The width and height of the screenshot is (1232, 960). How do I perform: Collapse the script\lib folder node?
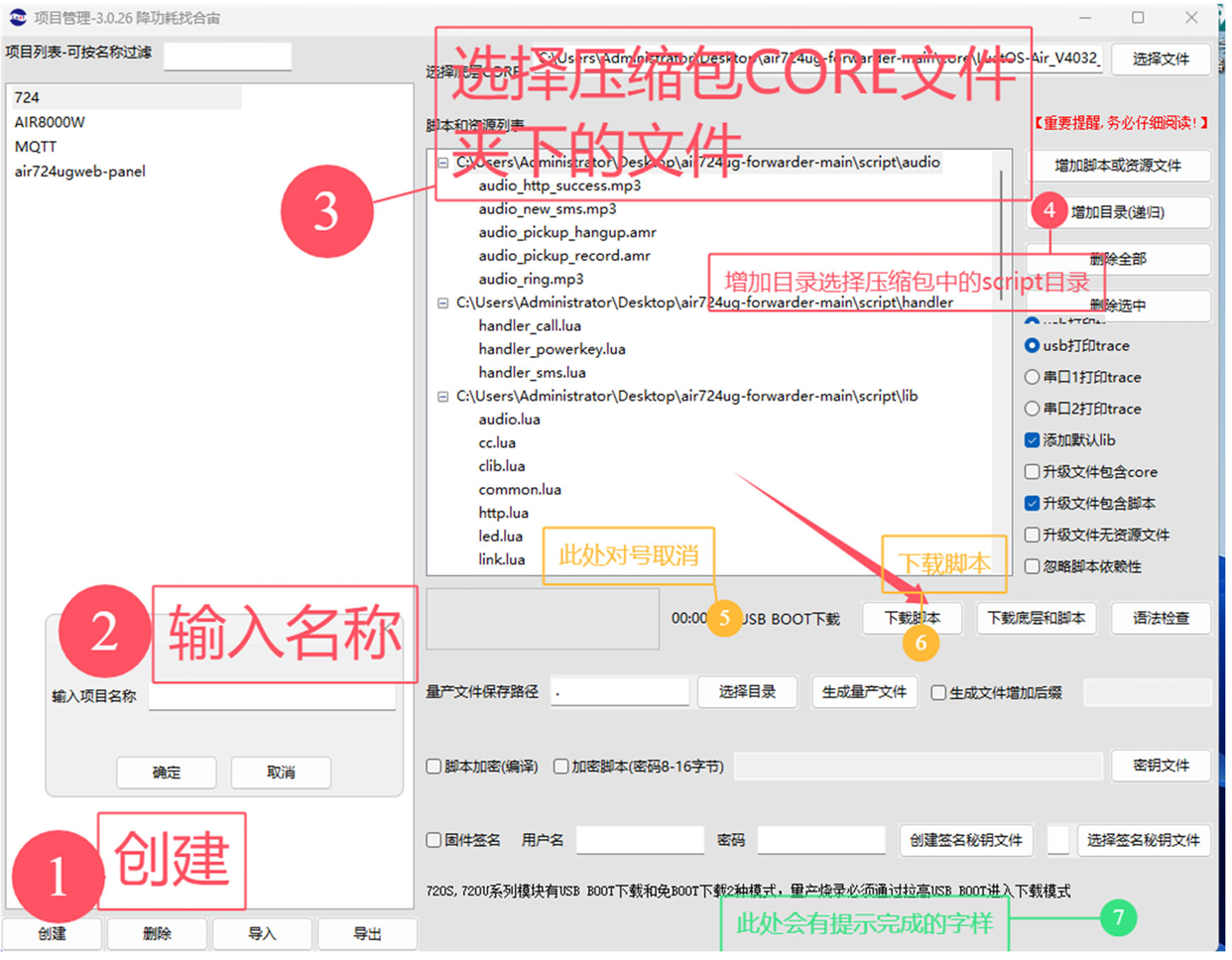coord(442,396)
